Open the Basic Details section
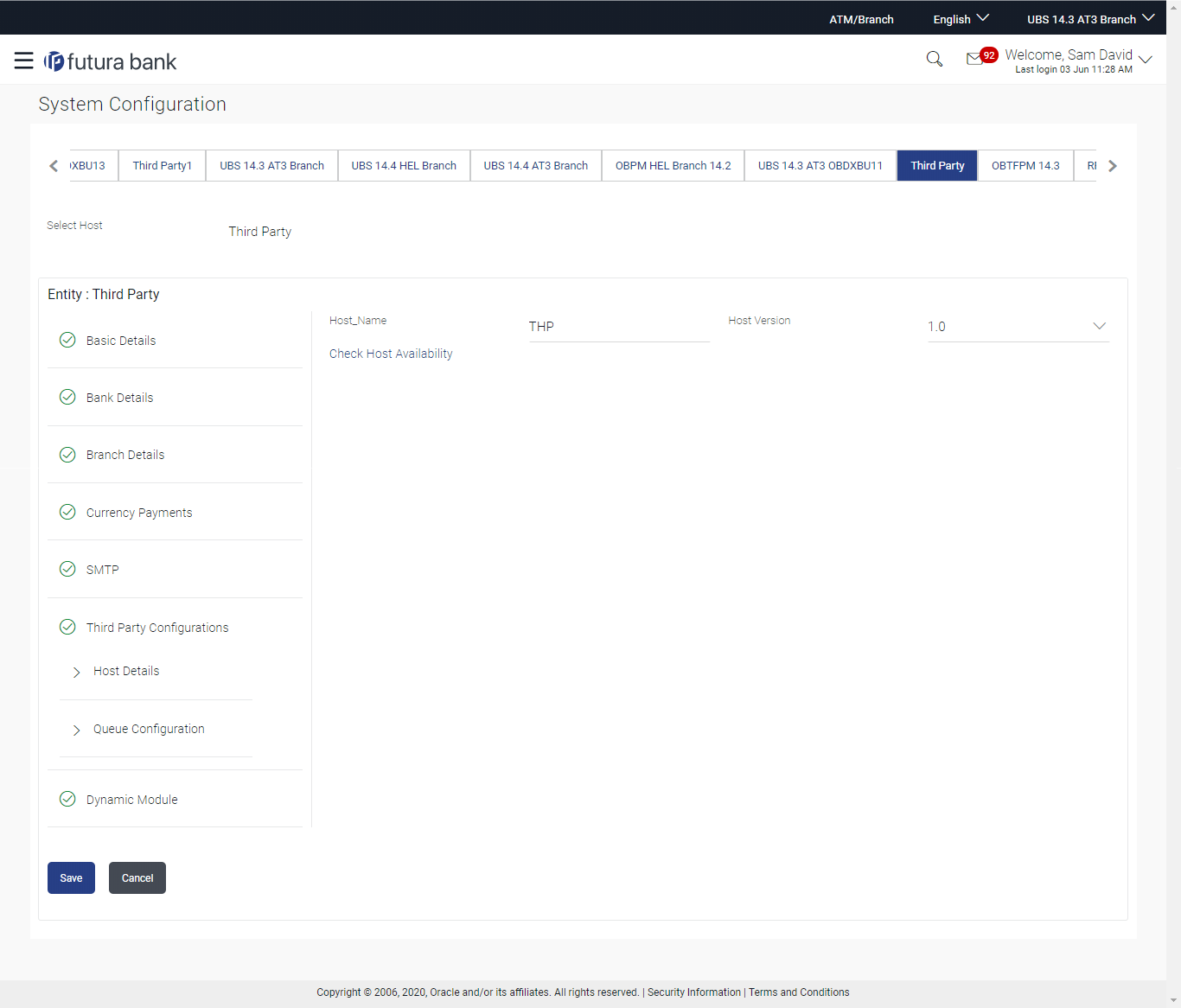 (x=121, y=341)
